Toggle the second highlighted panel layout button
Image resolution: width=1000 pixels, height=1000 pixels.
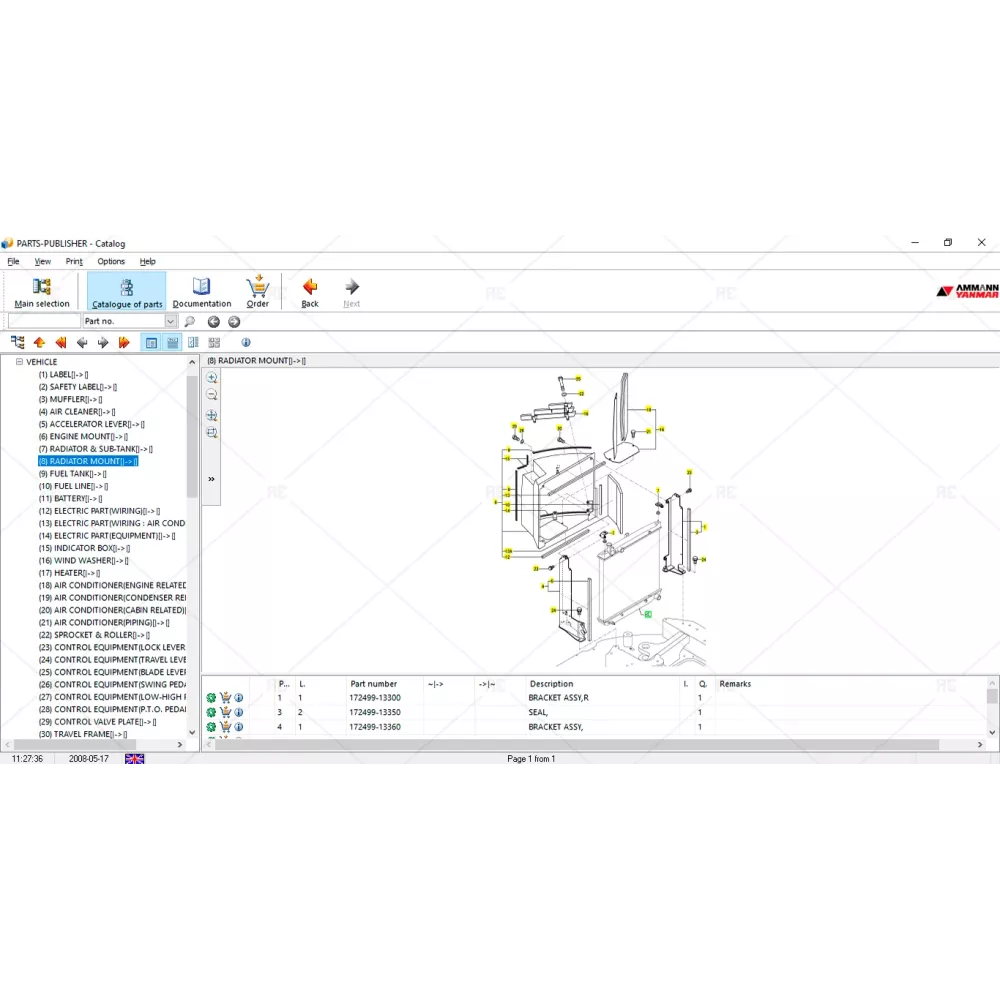173,343
